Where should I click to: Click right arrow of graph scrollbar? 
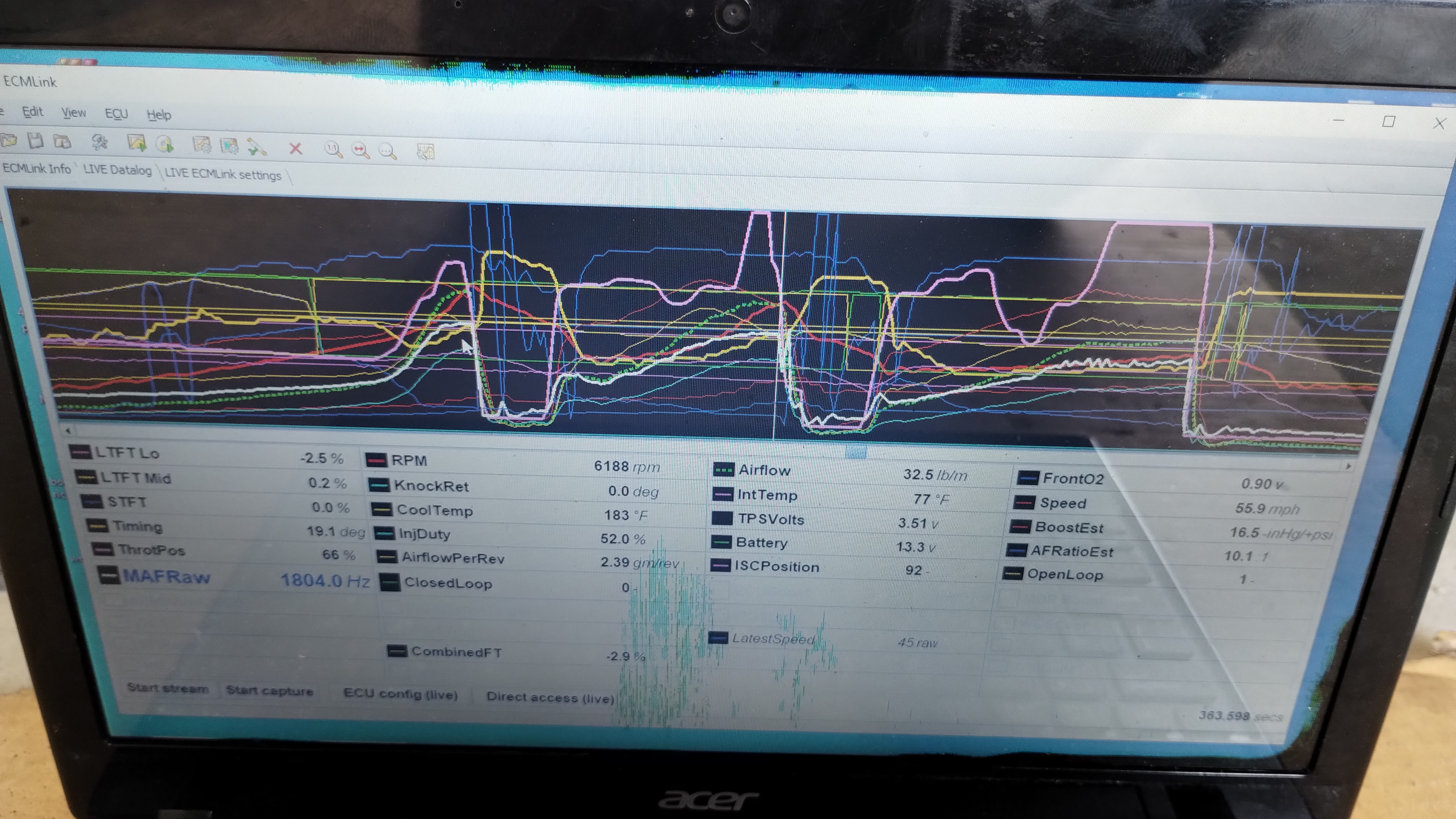[x=1348, y=466]
